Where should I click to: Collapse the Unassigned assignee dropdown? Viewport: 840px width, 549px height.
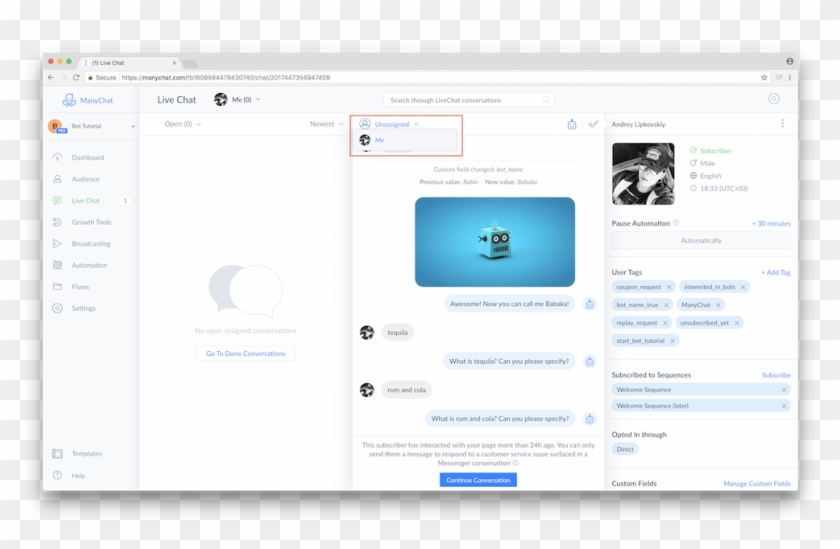[x=391, y=124]
